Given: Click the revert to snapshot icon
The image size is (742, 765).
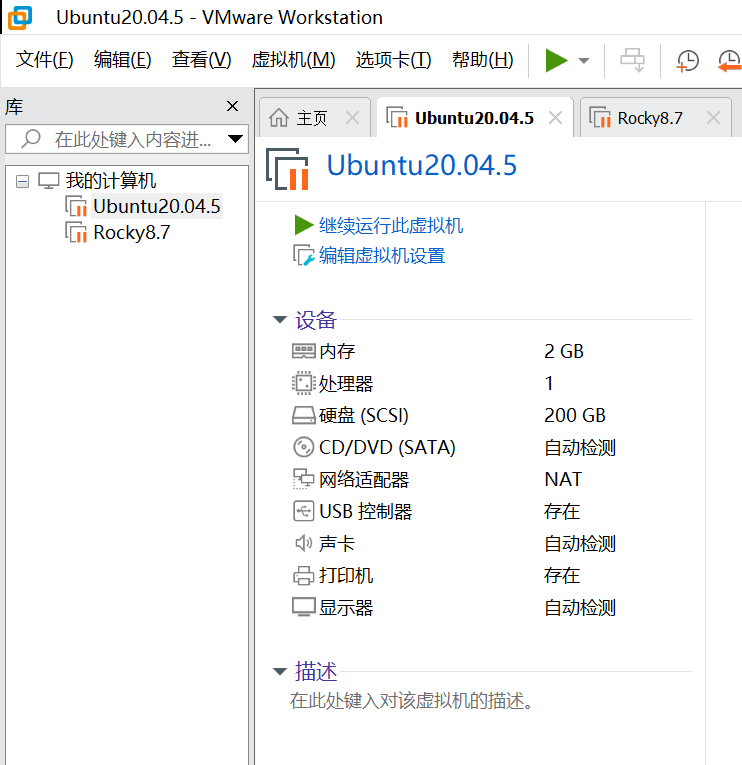Looking at the screenshot, I should [x=730, y=61].
